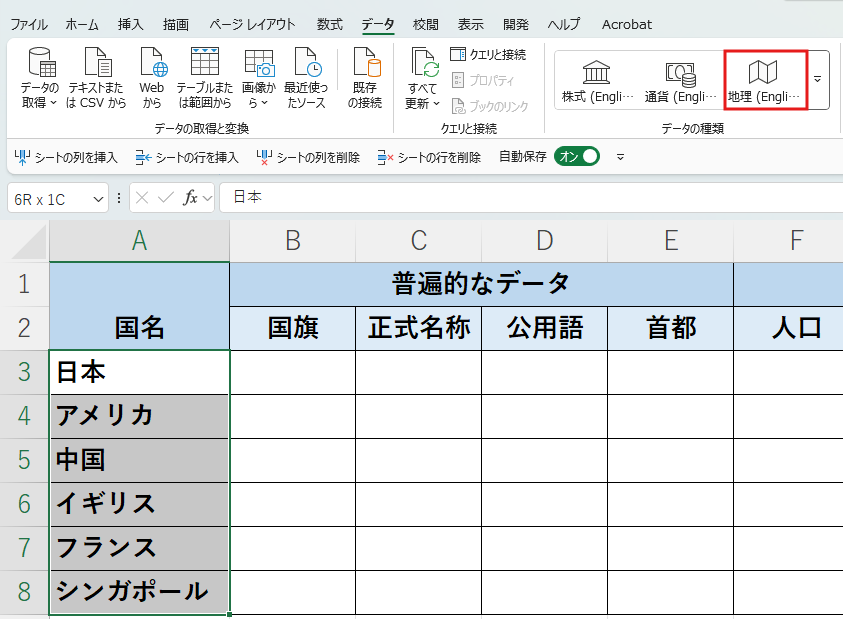Choose the 通貨 (Currency) data type
Image resolution: width=843 pixels, height=619 pixels.
681,81
